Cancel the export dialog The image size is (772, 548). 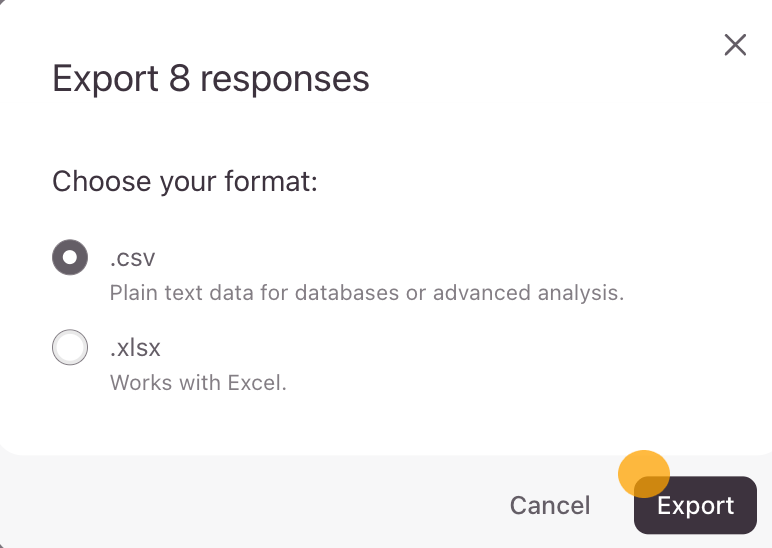pos(550,506)
